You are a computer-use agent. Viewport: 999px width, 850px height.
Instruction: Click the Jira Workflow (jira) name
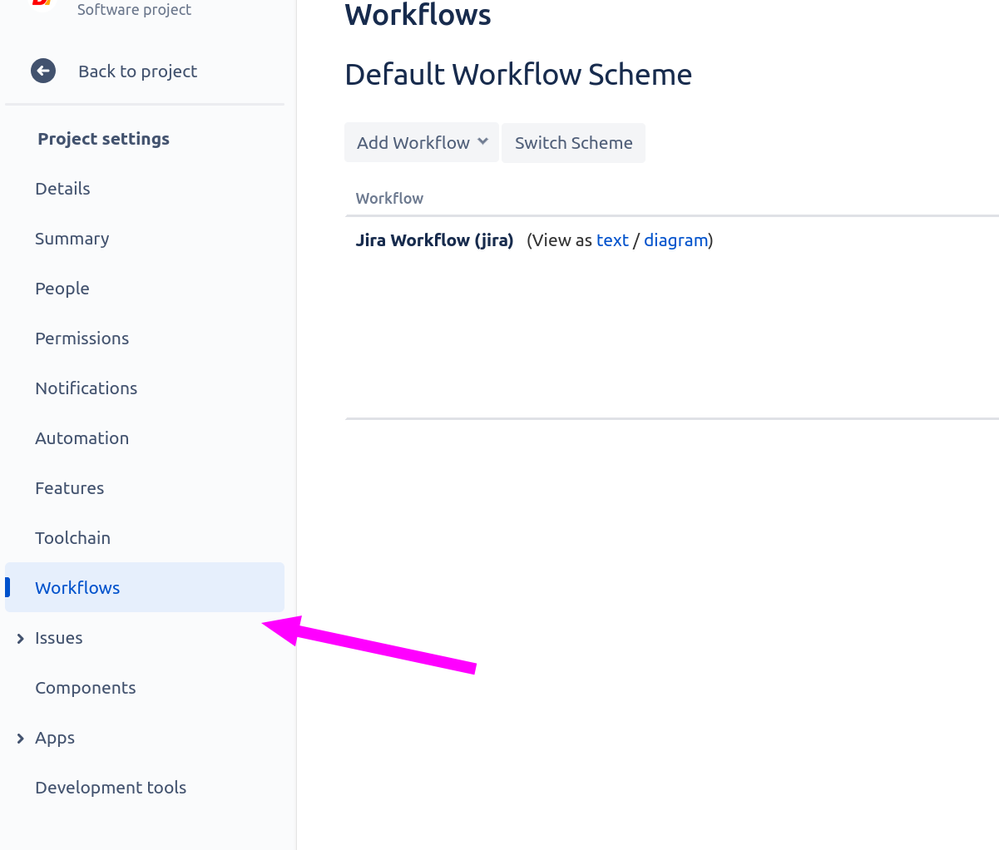pyautogui.click(x=435, y=240)
